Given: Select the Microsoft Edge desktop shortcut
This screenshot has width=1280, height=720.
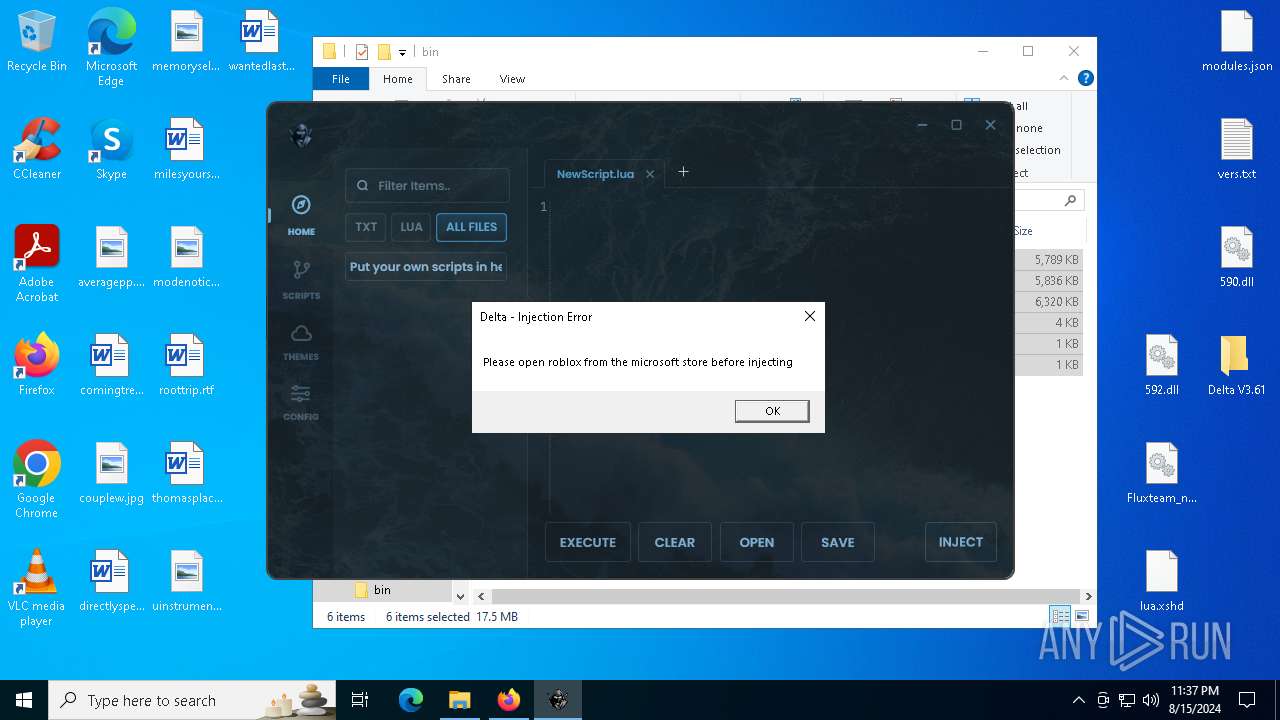Looking at the screenshot, I should (x=111, y=49).
